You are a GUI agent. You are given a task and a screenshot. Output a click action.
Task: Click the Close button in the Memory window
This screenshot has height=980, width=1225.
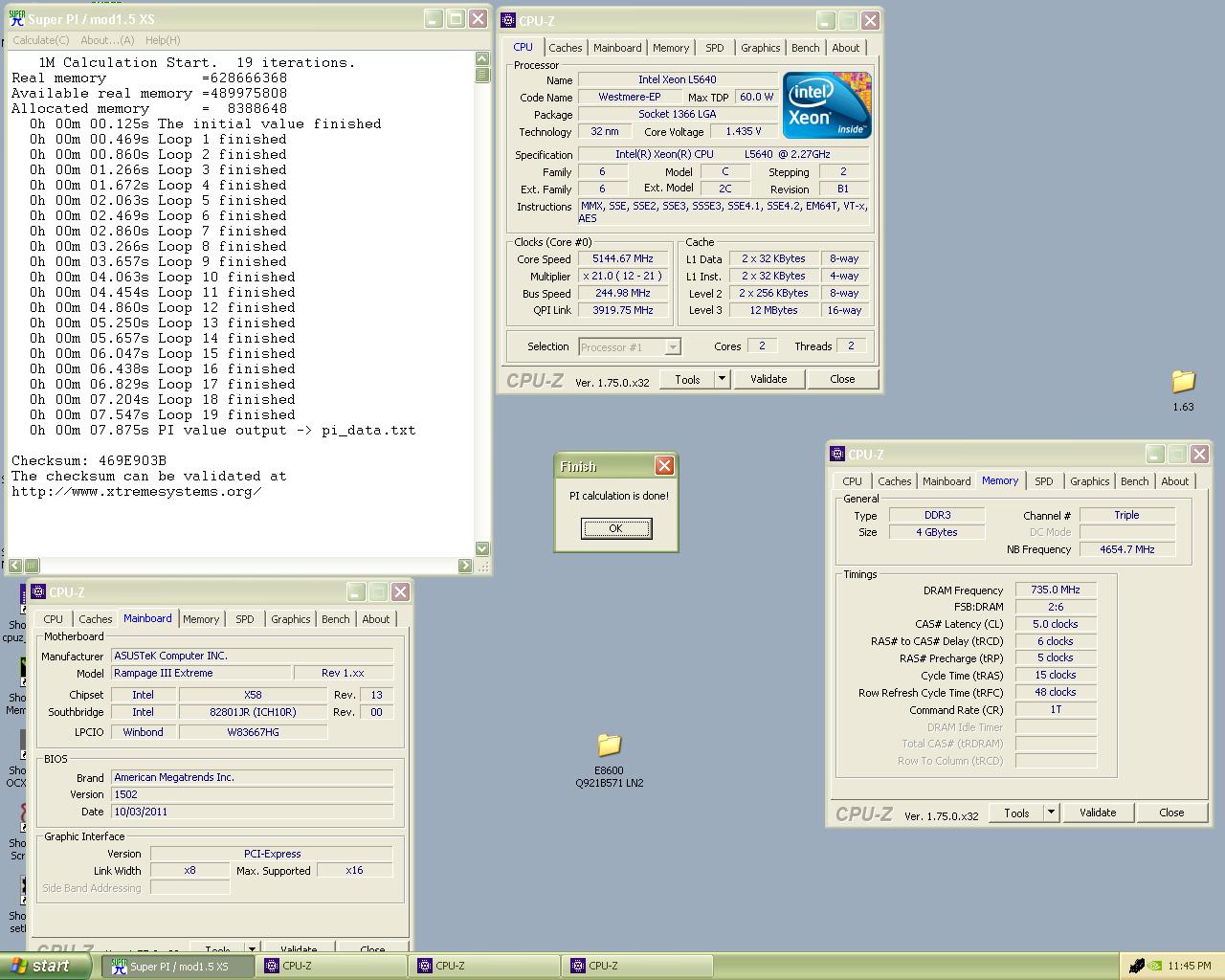1171,813
